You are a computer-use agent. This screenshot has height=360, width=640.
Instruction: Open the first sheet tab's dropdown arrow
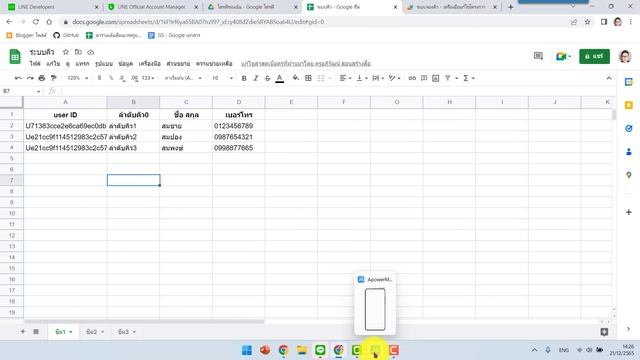point(71,332)
